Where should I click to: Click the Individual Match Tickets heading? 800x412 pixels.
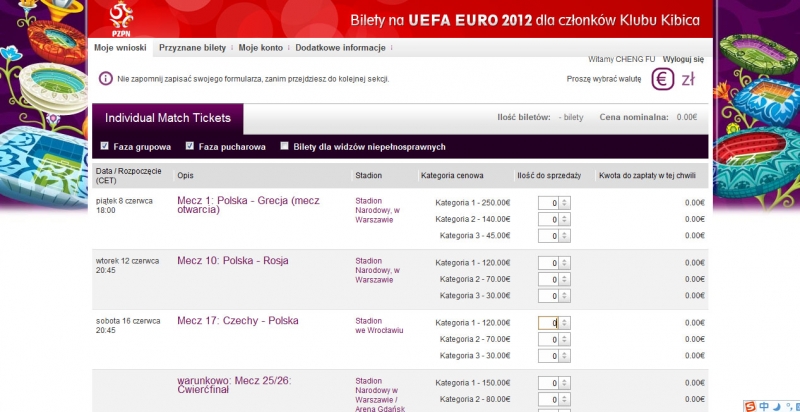(x=168, y=118)
